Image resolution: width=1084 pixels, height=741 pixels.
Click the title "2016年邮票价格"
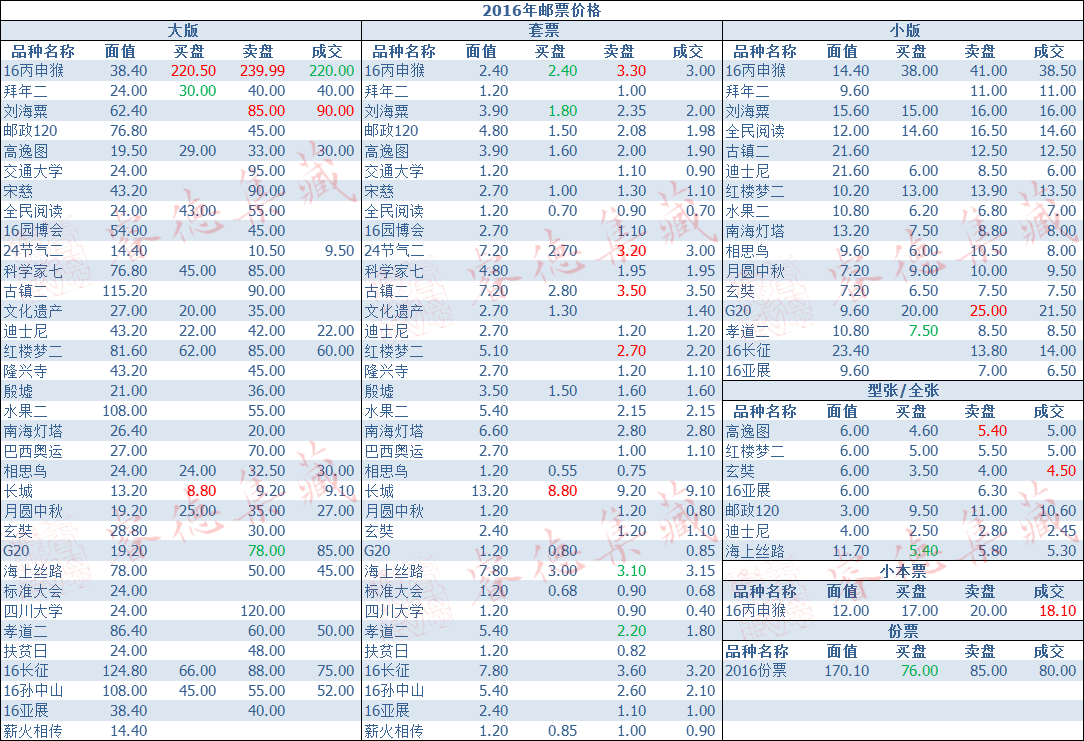(541, 10)
